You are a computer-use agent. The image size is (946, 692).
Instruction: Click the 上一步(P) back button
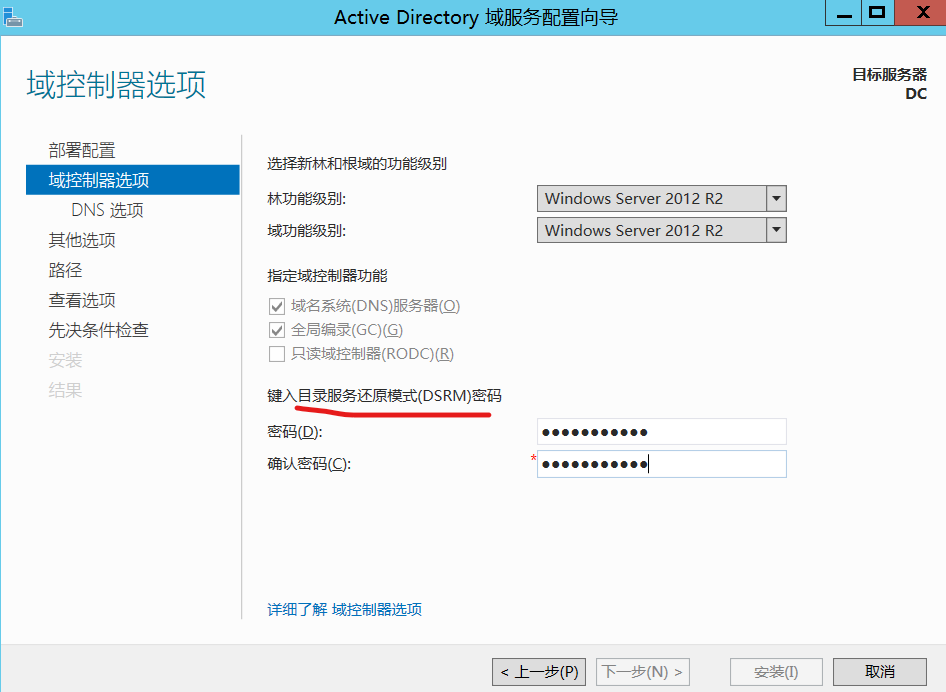tap(539, 672)
